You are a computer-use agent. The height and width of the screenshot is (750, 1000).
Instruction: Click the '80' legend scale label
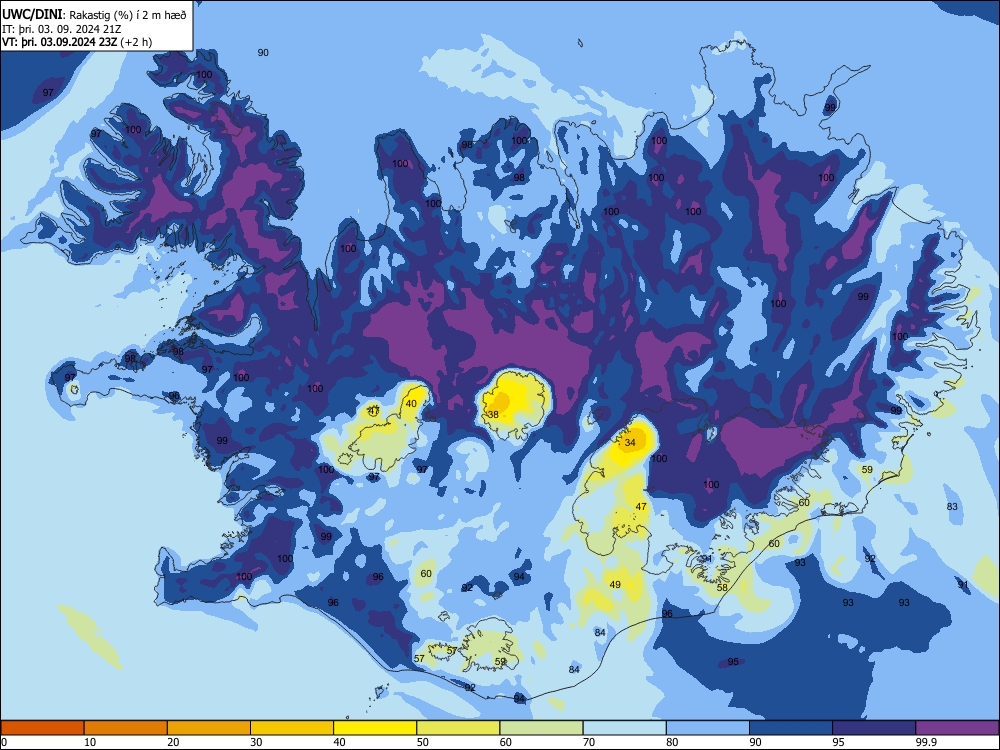pyautogui.click(x=672, y=742)
